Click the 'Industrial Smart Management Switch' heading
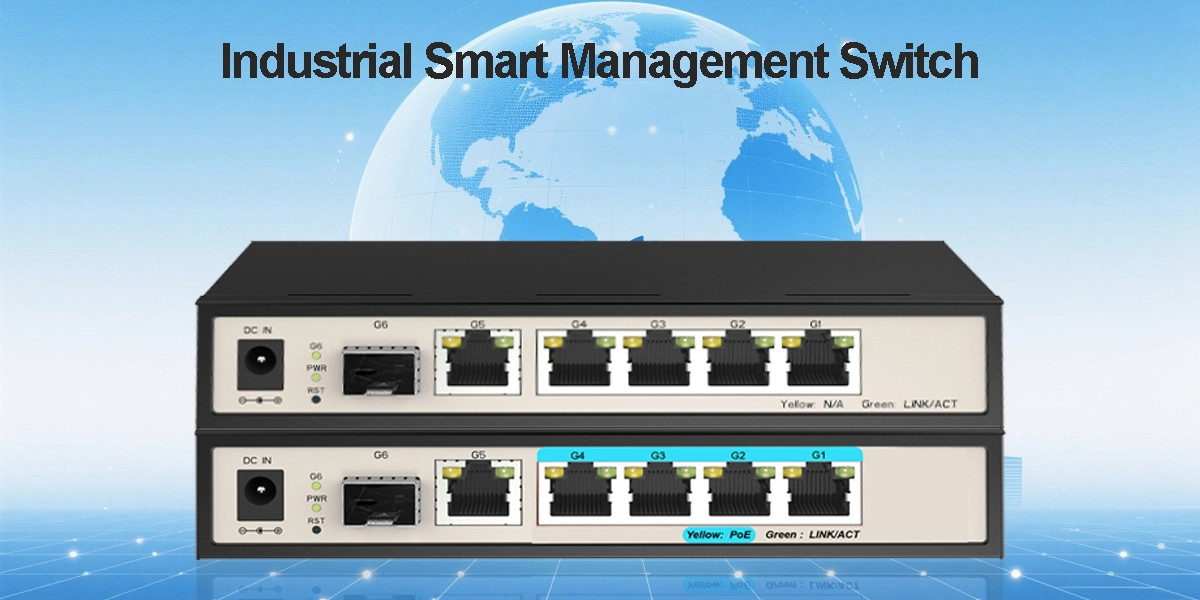 click(599, 62)
